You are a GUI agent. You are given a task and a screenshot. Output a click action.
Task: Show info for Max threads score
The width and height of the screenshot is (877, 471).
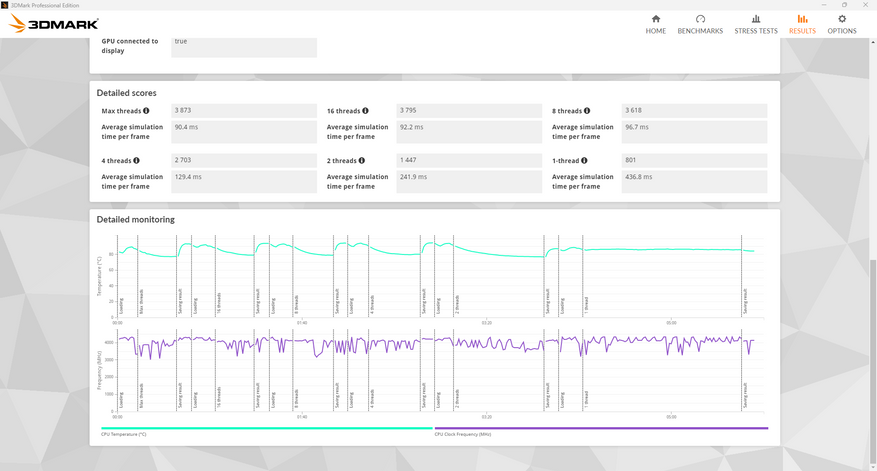tap(146, 111)
